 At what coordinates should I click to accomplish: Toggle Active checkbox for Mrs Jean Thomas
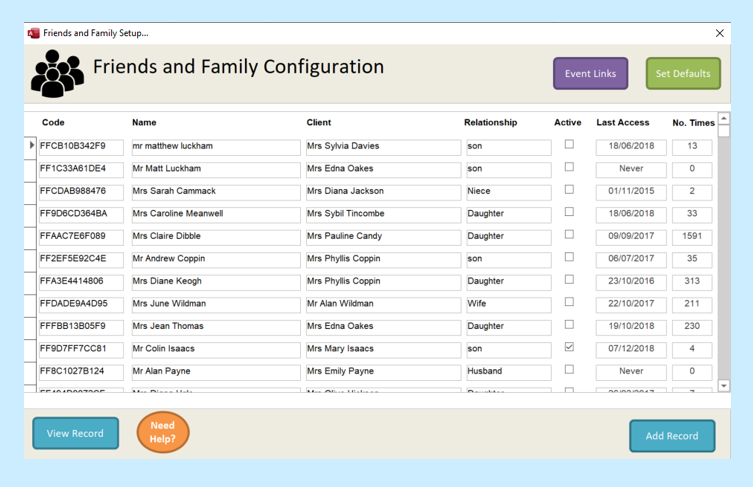click(569, 325)
